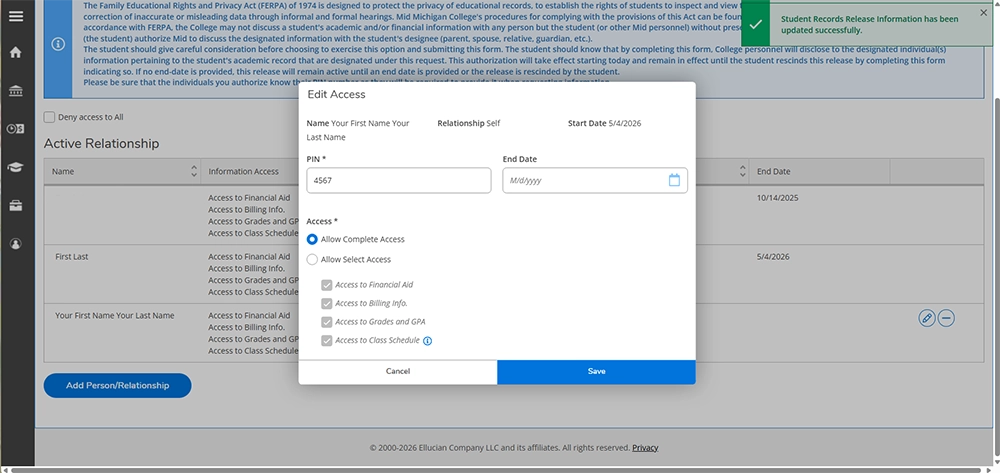
Task: Click the 5/4/2026 end date table cell
Action: click(x=773, y=257)
